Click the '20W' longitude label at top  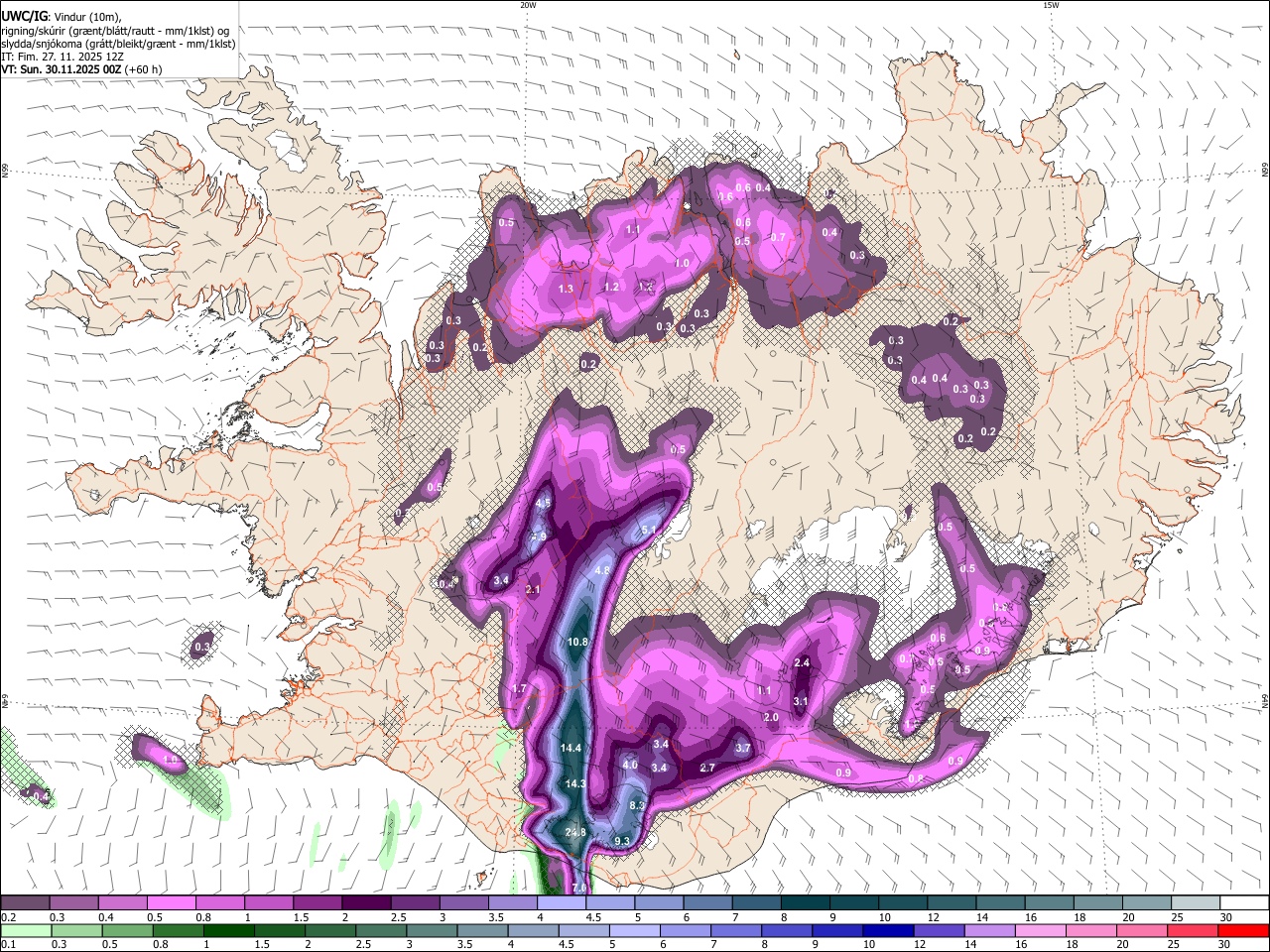[x=528, y=5]
